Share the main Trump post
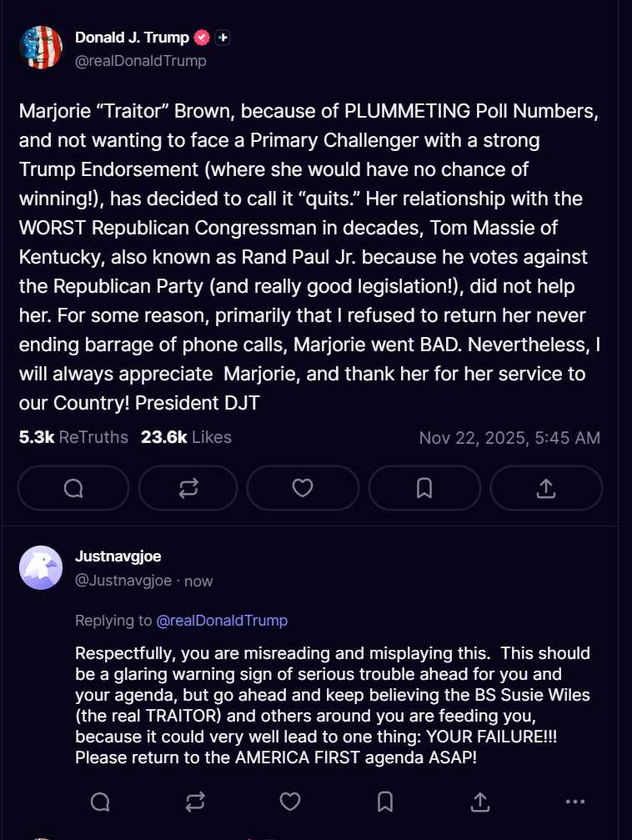632x840 pixels. 546,488
